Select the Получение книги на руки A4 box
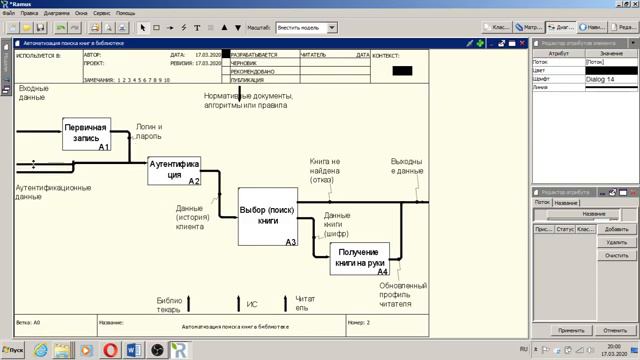Screen dimensions: 640x360 pyautogui.click(x=360, y=258)
